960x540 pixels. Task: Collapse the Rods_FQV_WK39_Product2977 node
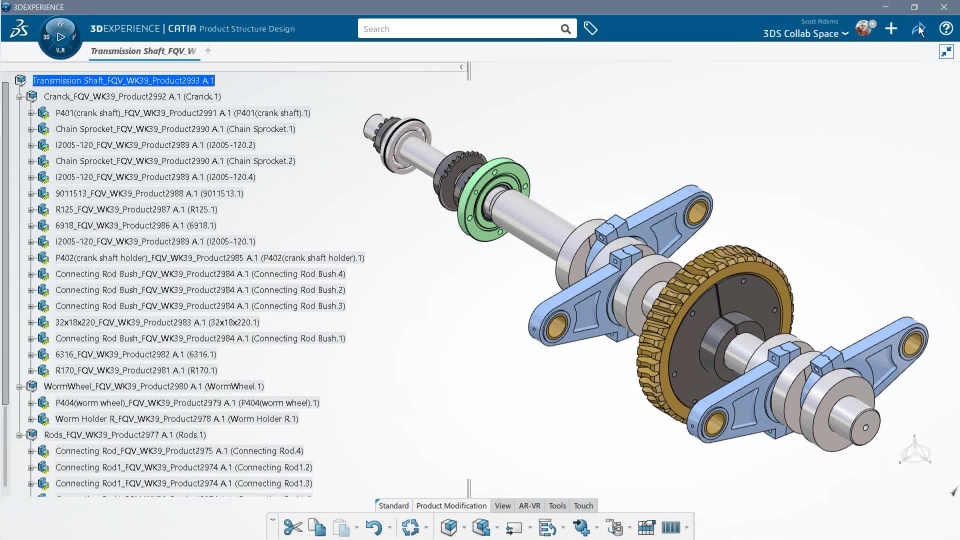click(x=19, y=435)
